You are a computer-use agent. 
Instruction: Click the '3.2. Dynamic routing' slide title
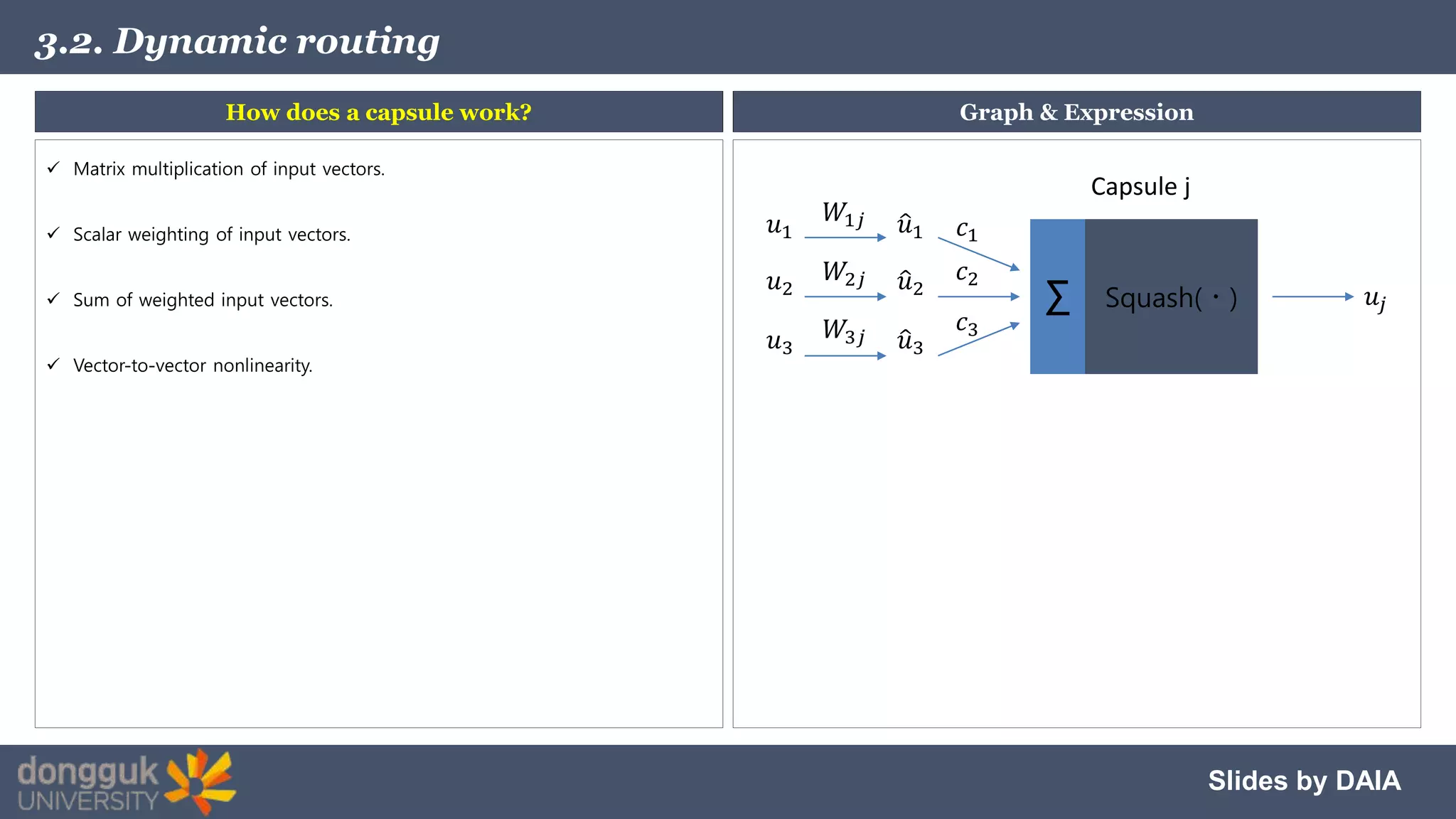point(237,41)
